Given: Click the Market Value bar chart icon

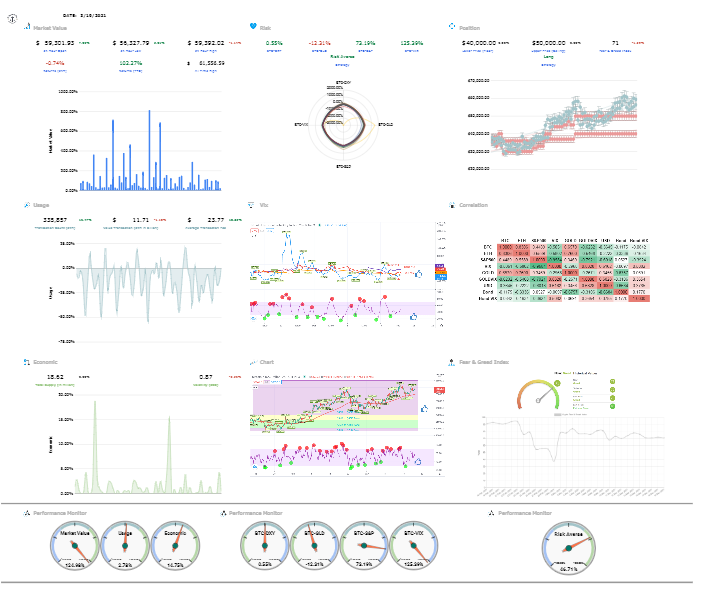Looking at the screenshot, I should point(27,26).
